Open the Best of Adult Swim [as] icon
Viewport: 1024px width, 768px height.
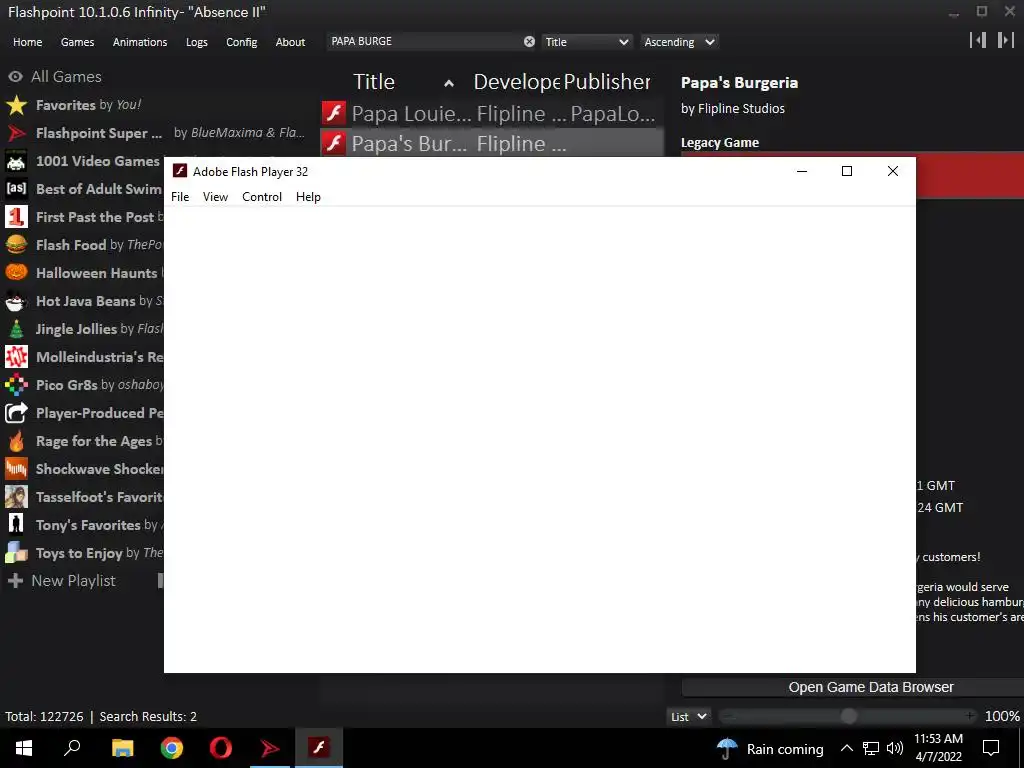(x=16, y=189)
